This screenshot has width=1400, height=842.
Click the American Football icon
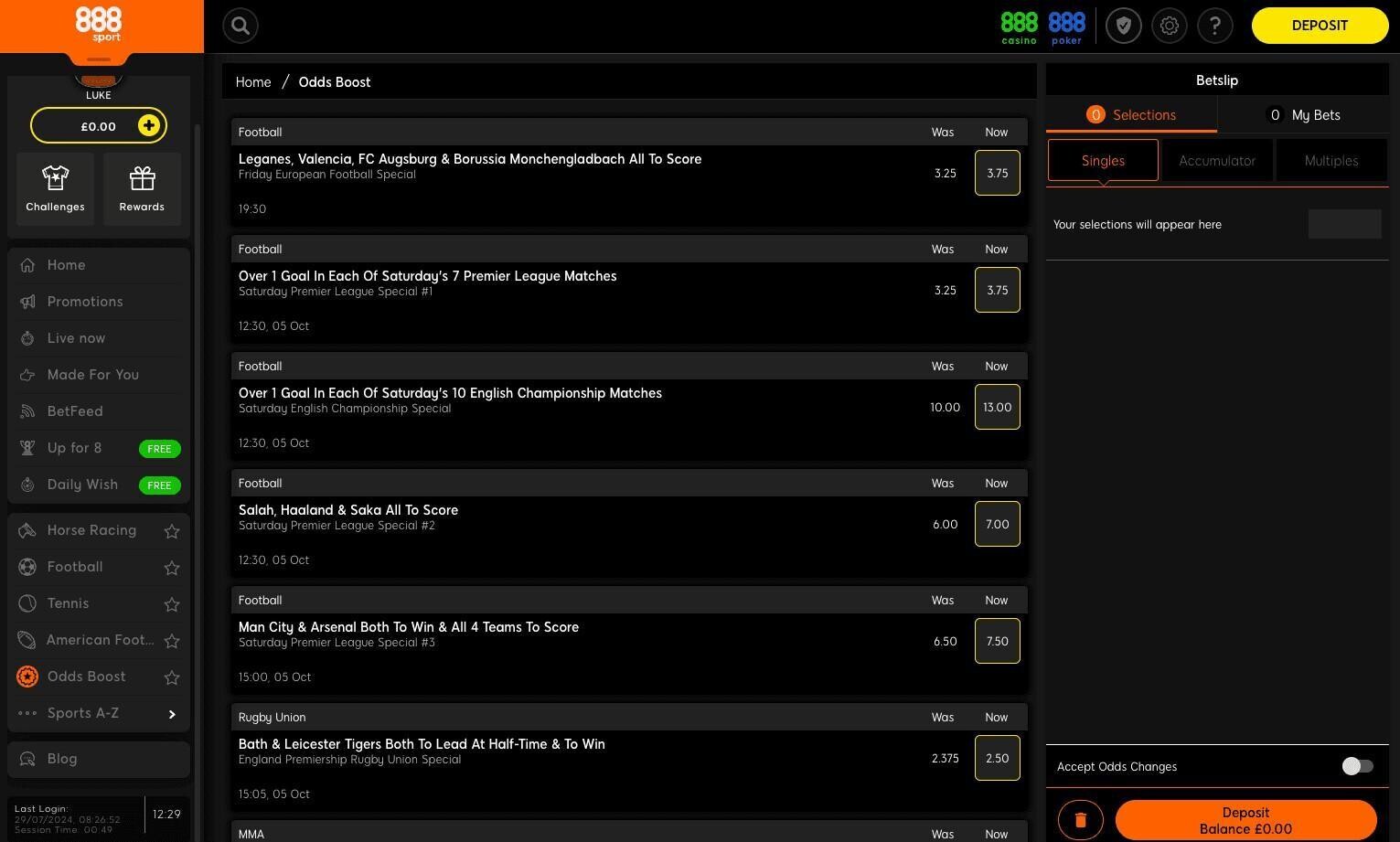(27, 640)
